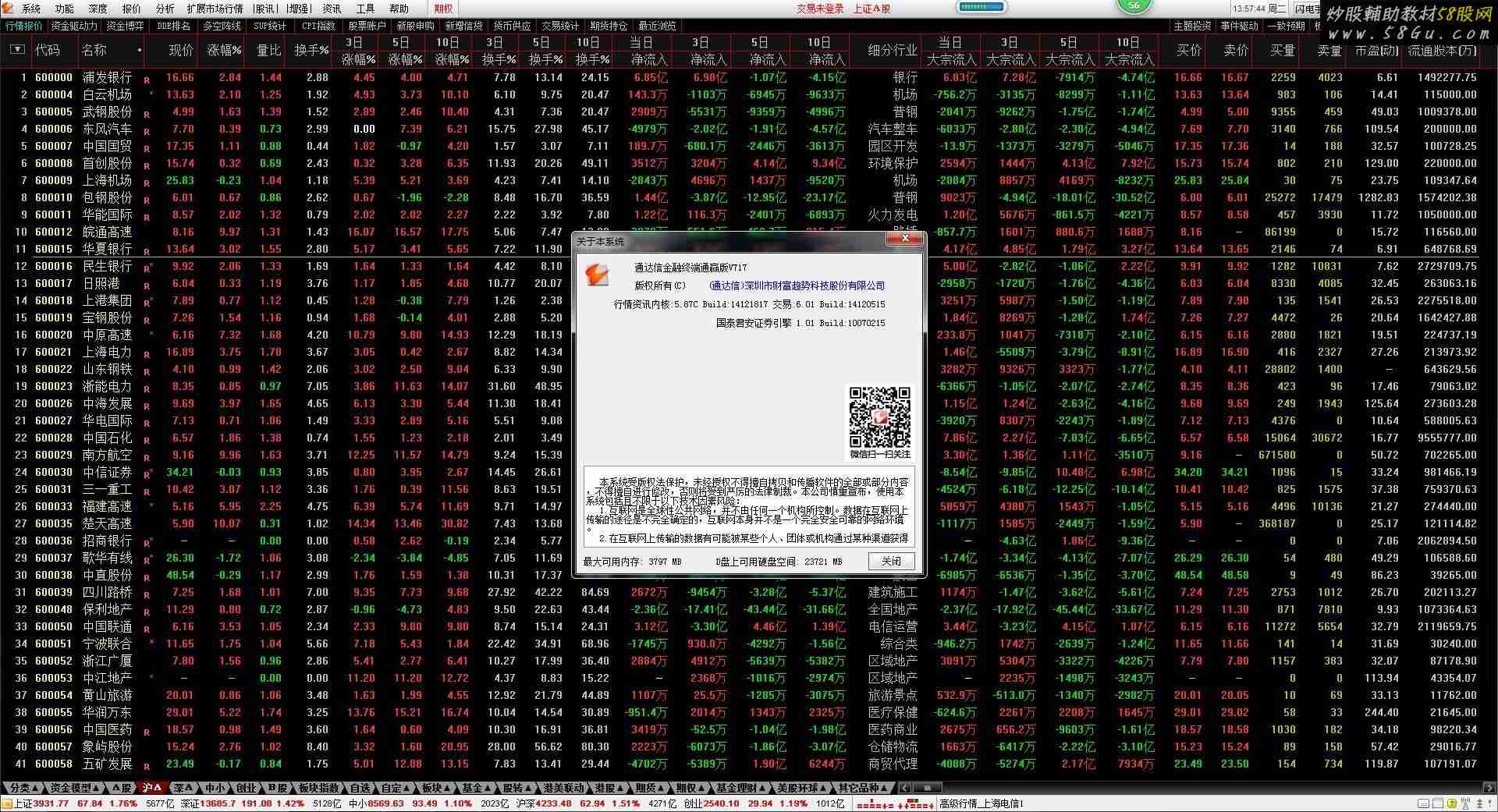This screenshot has width=1498, height=812.
Task: Open the 分析 menu
Action: click(165, 9)
